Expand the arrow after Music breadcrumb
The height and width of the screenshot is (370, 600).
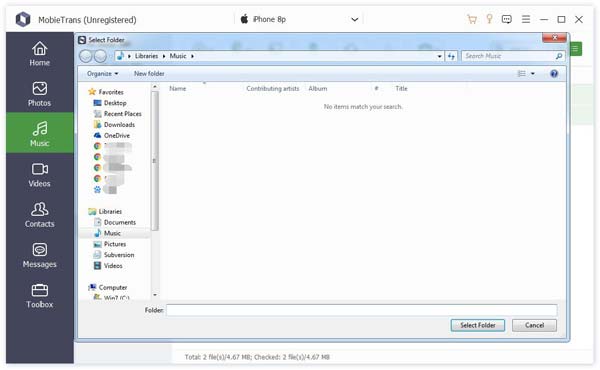[x=192, y=56]
